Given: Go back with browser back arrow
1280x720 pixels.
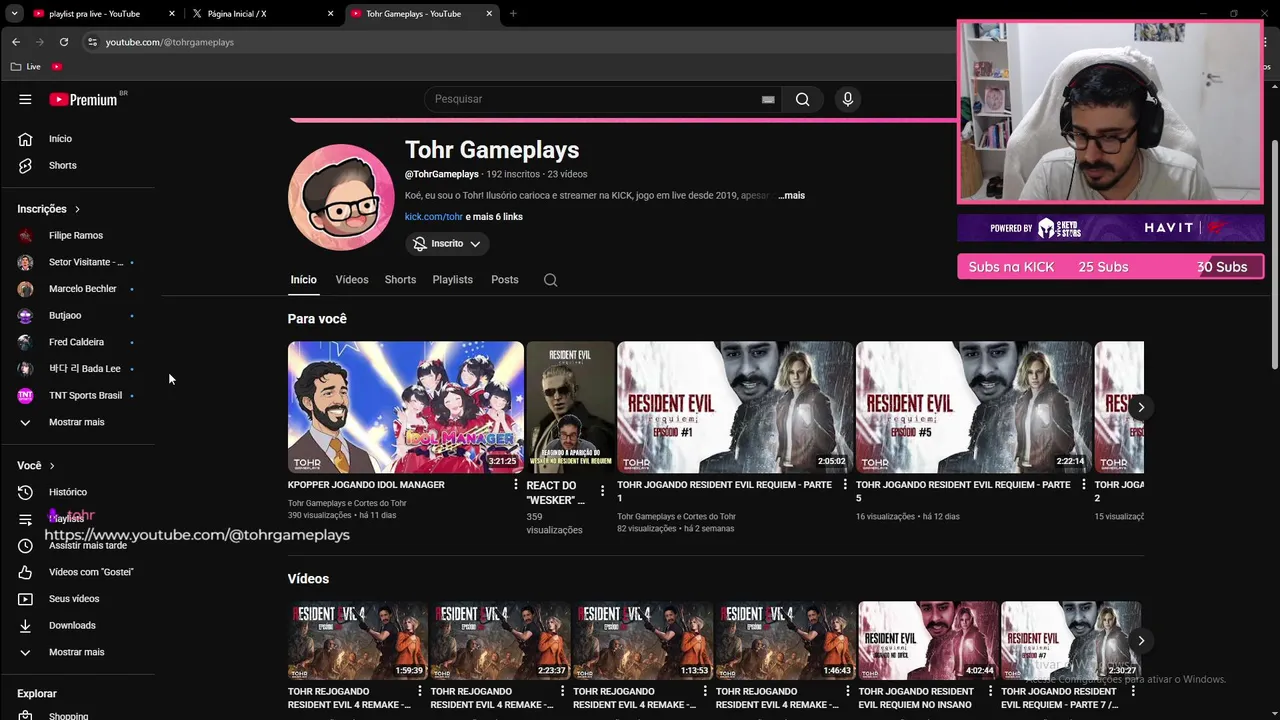Looking at the screenshot, I should coord(15,42).
